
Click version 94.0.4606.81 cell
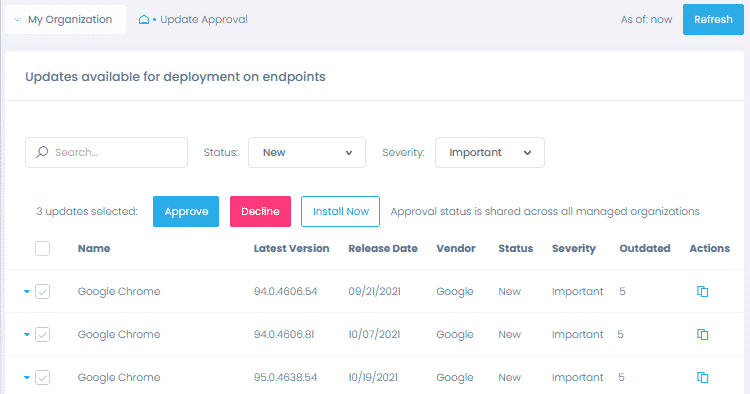(284, 334)
